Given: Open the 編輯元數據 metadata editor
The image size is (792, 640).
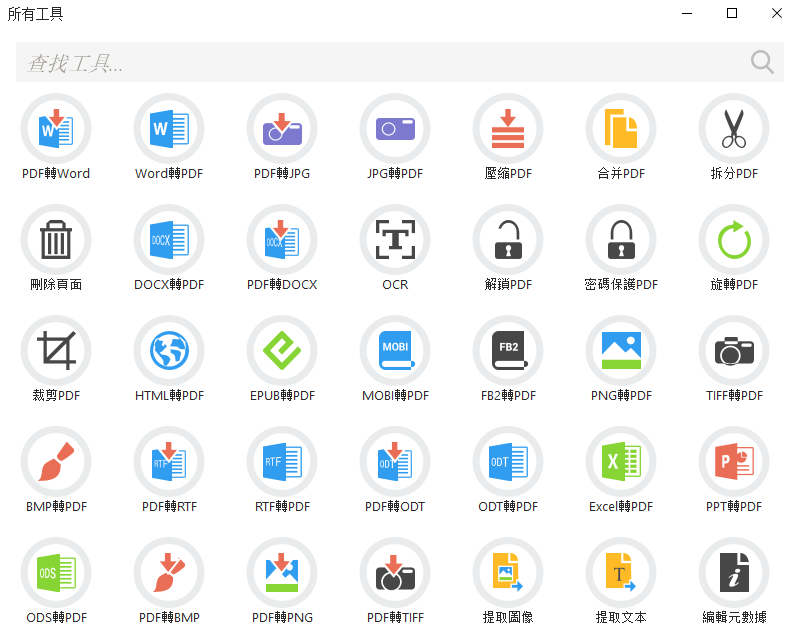Looking at the screenshot, I should click(x=734, y=572).
